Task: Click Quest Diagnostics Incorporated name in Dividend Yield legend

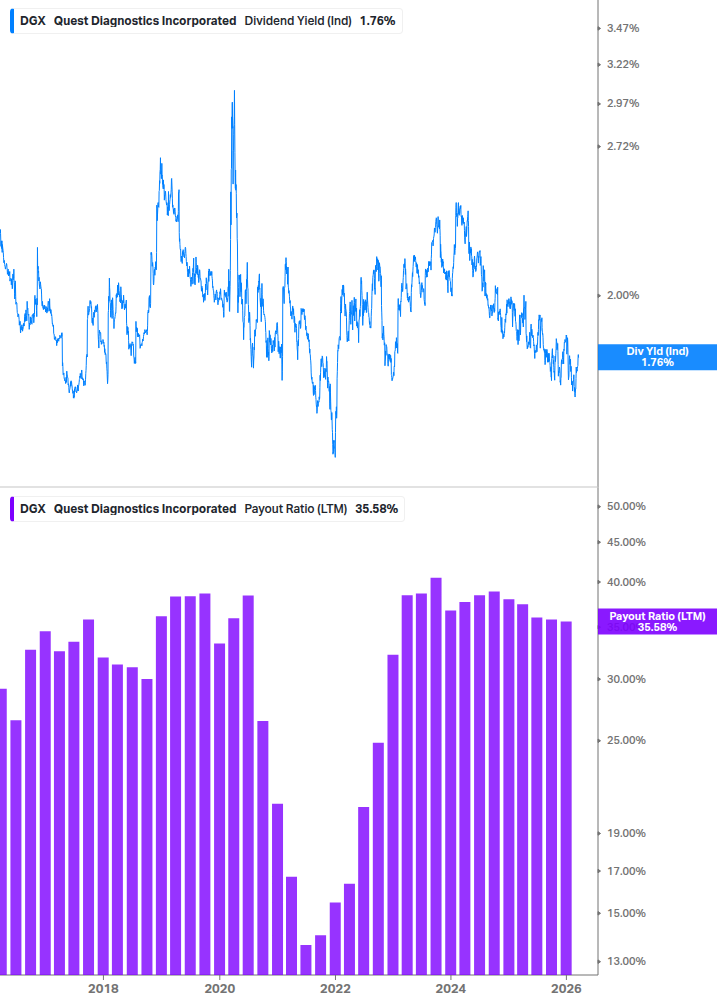Action: coord(145,21)
